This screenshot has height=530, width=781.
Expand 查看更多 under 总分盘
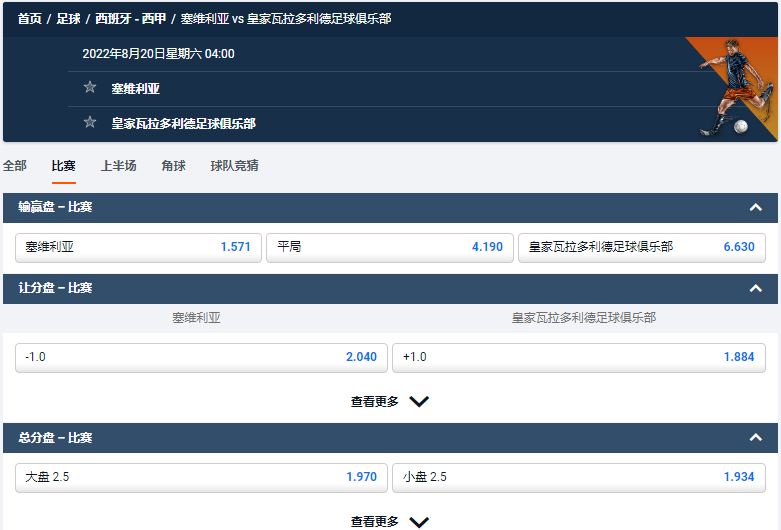click(390, 521)
